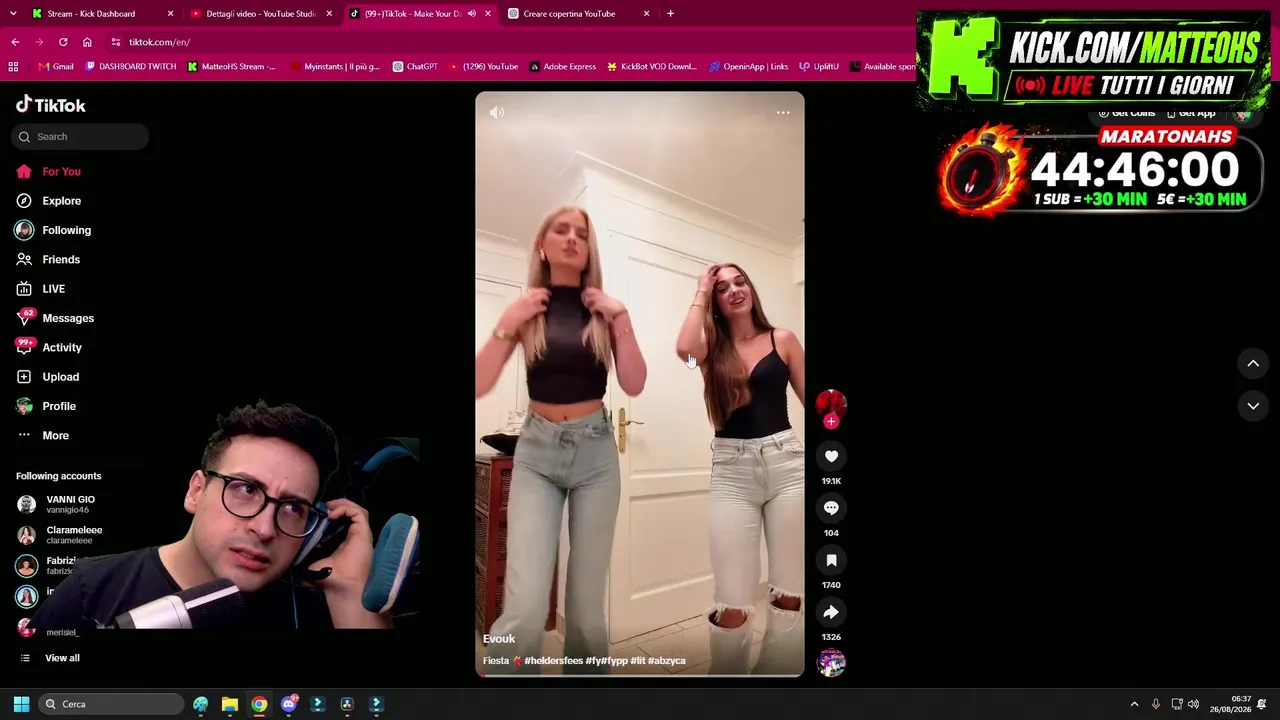Close the Stream - Kick Dashboard tab
Viewport: 1280px width, 720px height.
coord(170,14)
